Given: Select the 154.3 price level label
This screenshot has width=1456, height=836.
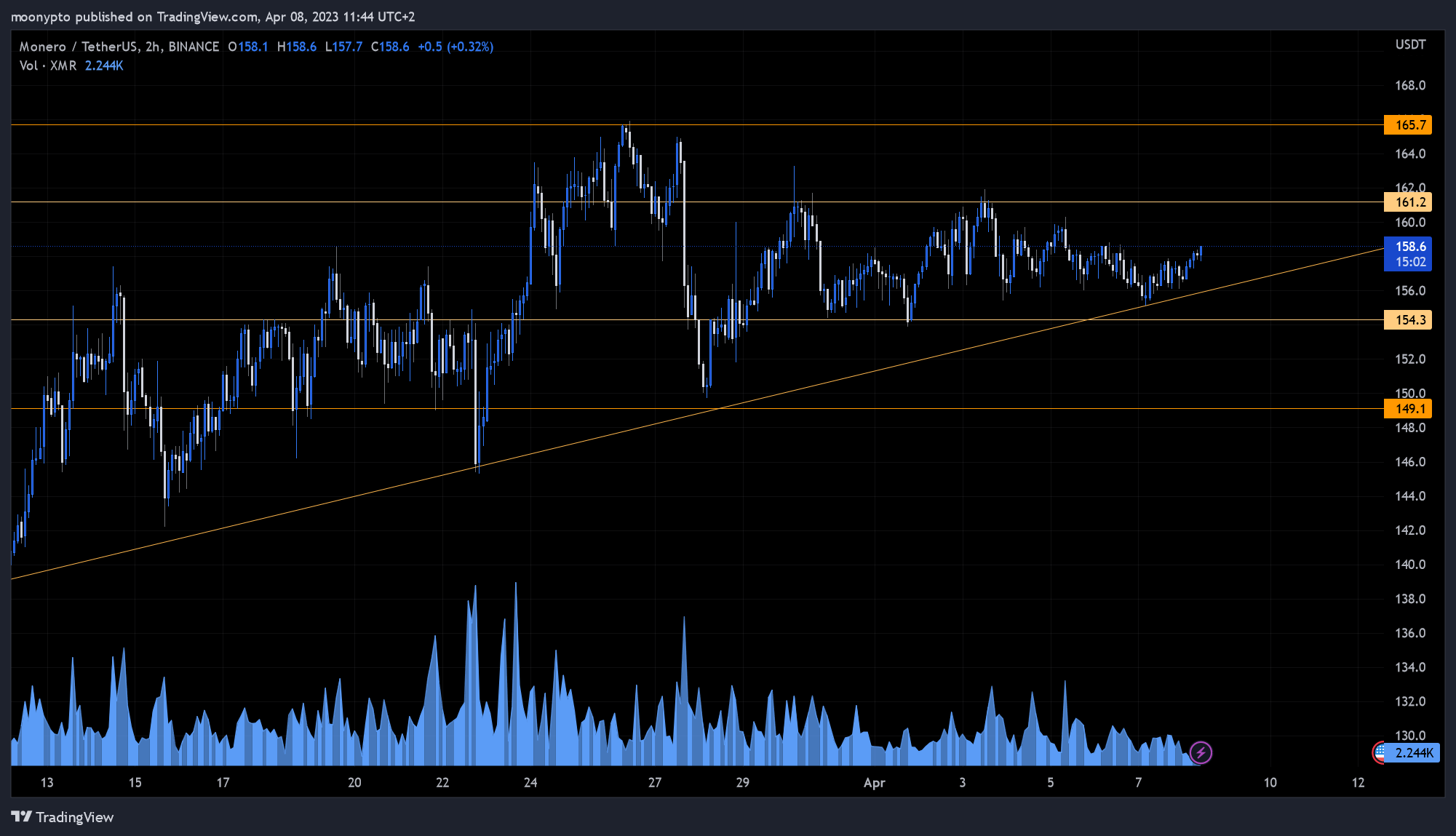Looking at the screenshot, I should pos(1408,320).
